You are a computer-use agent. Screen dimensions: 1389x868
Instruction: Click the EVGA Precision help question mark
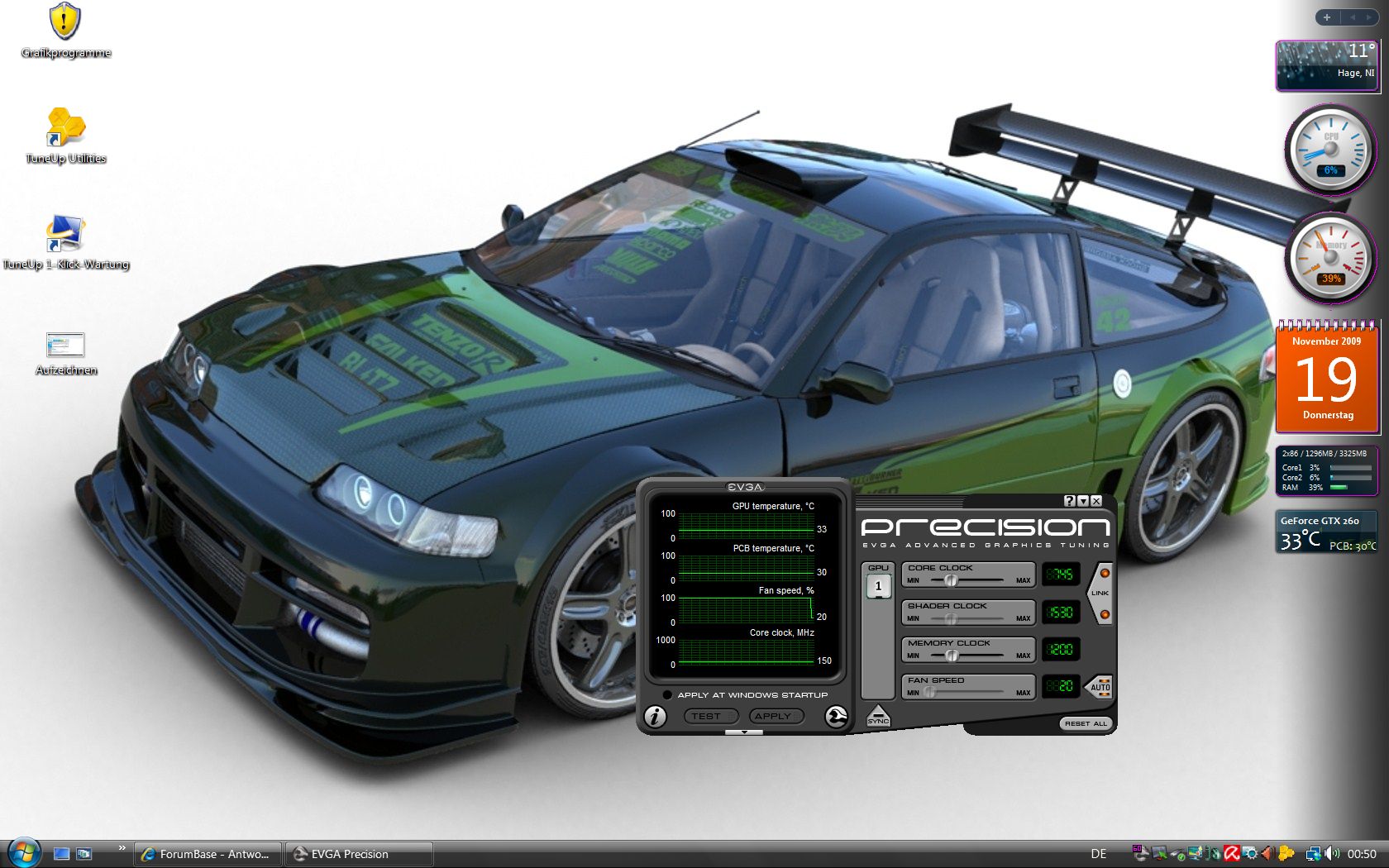(x=1069, y=501)
